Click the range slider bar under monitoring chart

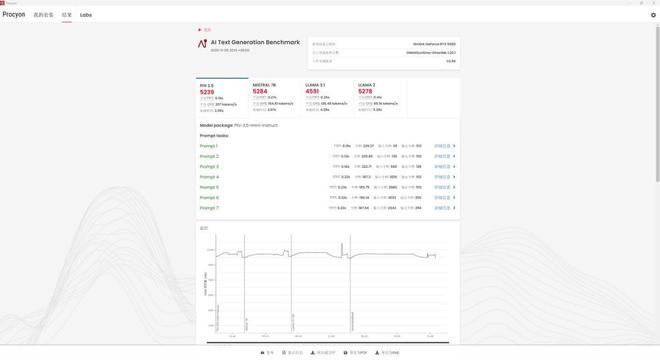tap(328, 342)
